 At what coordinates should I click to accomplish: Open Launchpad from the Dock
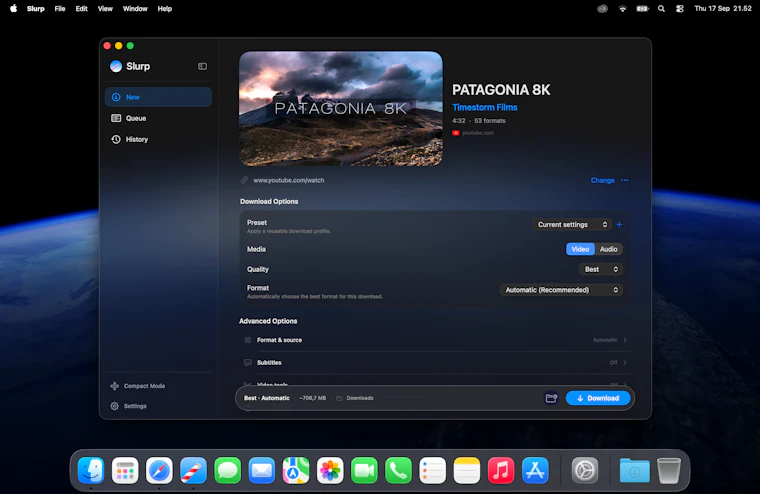pyautogui.click(x=125, y=470)
